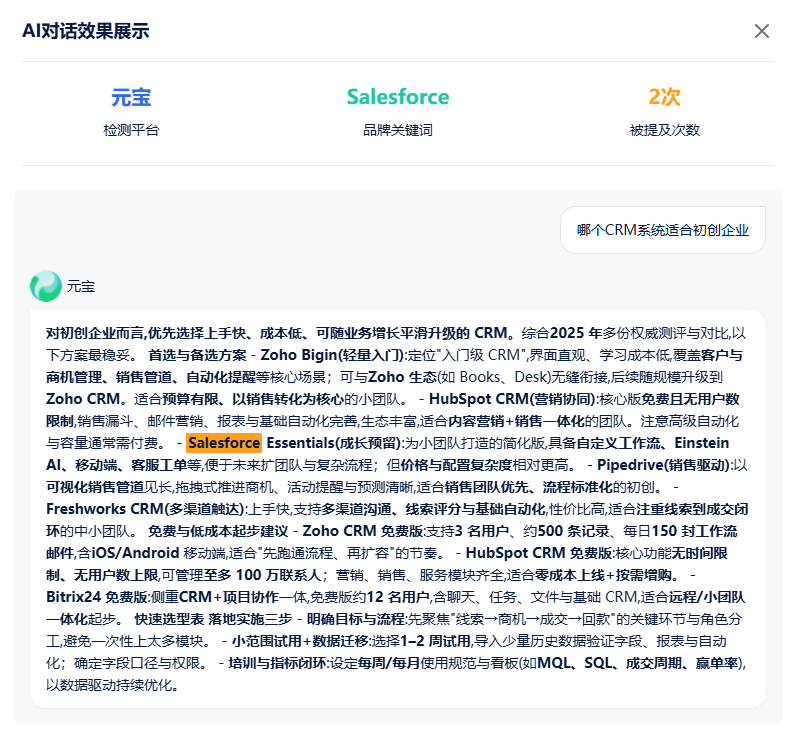The image size is (791, 736).
Task: Click the 首选与备选方案 heading text
Action: coord(197,355)
